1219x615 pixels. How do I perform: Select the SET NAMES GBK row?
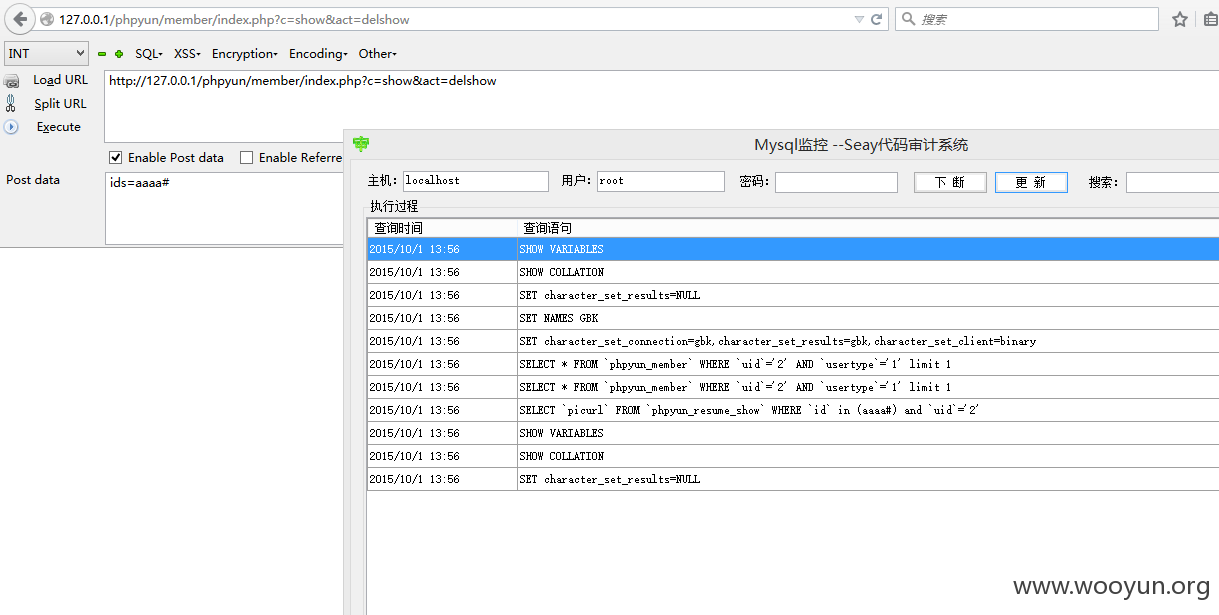(793, 318)
